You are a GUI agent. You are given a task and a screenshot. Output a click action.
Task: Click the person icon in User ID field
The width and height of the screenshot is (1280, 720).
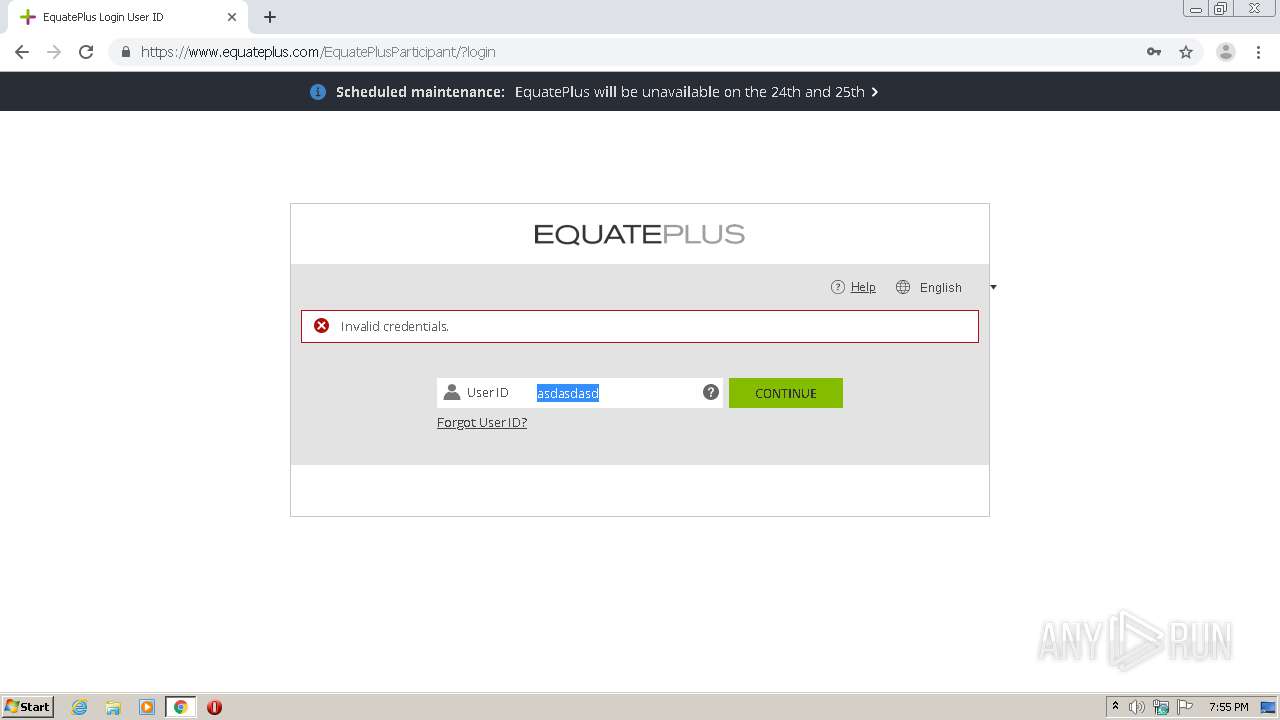[x=452, y=392]
